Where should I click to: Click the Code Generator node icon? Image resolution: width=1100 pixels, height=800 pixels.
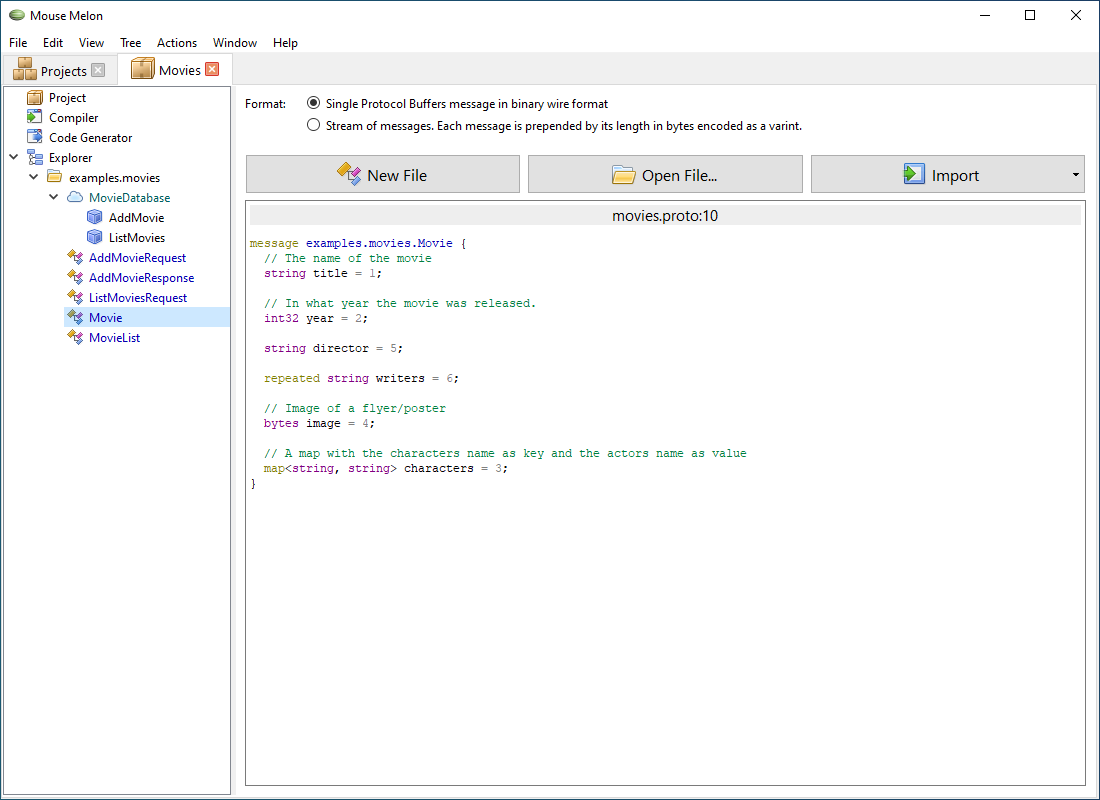[x=34, y=137]
